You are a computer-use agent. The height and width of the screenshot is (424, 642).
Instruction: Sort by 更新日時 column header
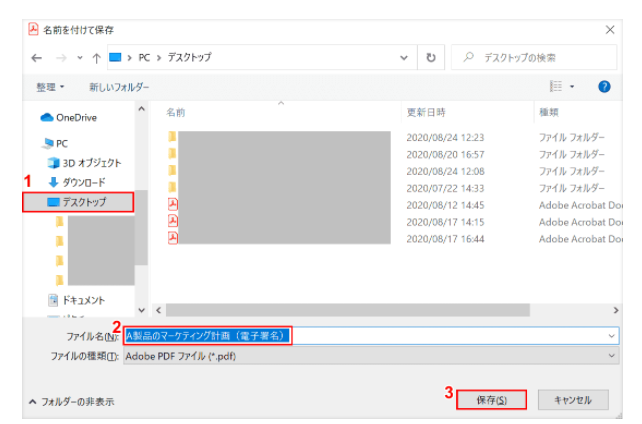(x=425, y=113)
